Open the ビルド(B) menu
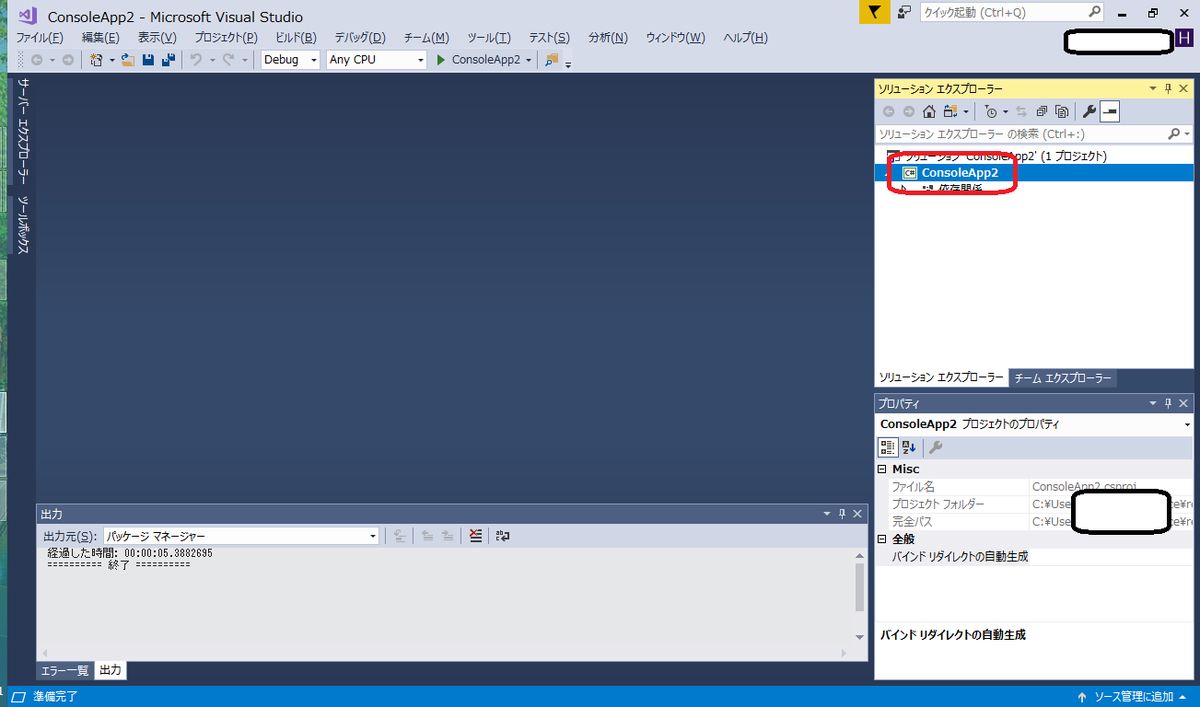 (296, 37)
